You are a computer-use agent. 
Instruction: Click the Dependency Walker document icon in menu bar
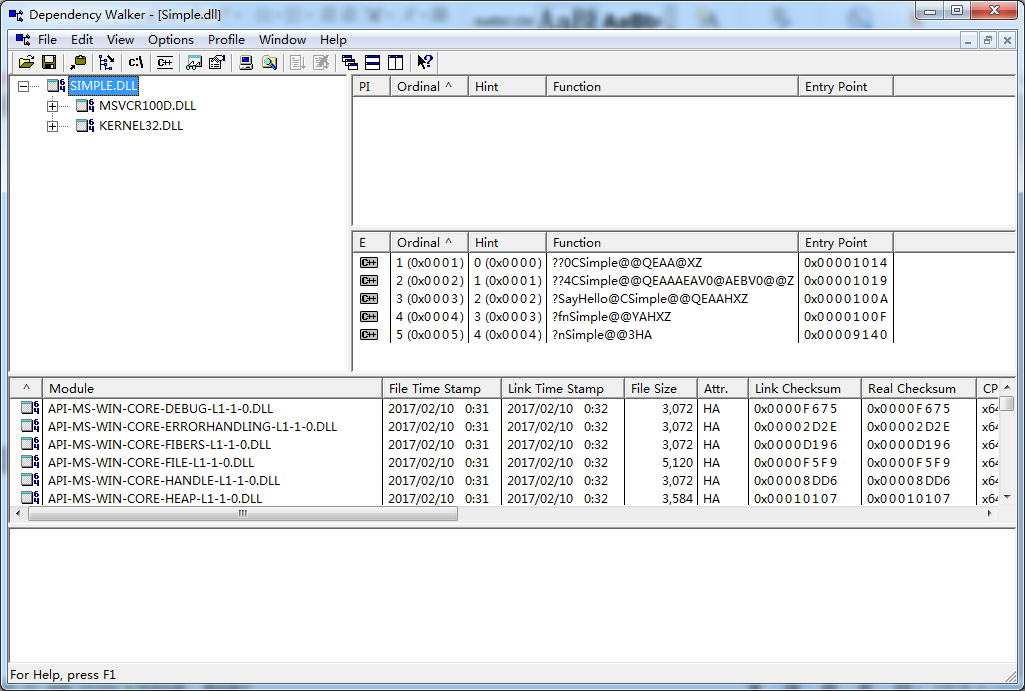tap(23, 40)
